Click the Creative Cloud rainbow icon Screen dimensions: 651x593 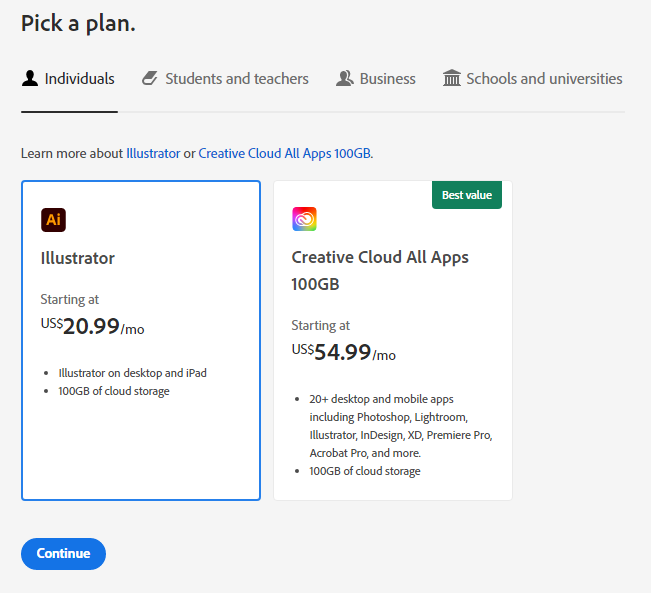pos(304,219)
